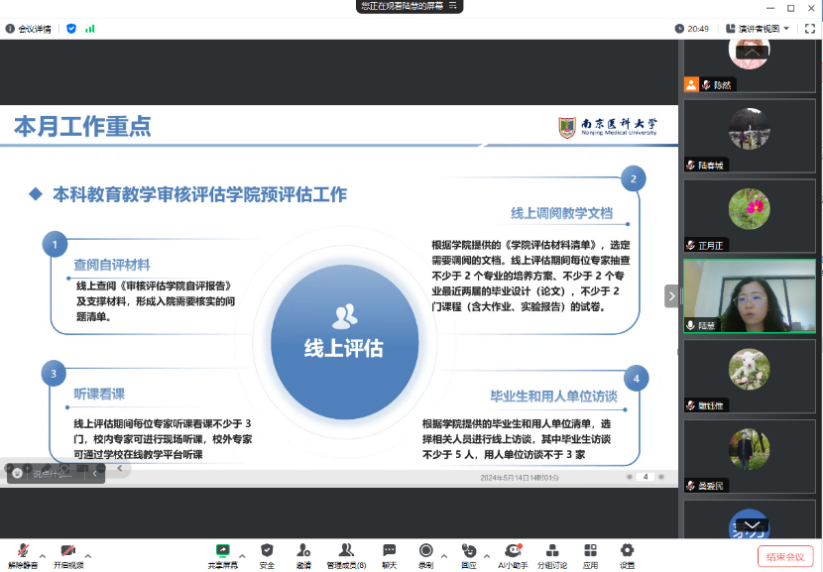This screenshot has height=572, width=823.
Task: Select 陆慧's active video thumbnail
Action: point(749,296)
